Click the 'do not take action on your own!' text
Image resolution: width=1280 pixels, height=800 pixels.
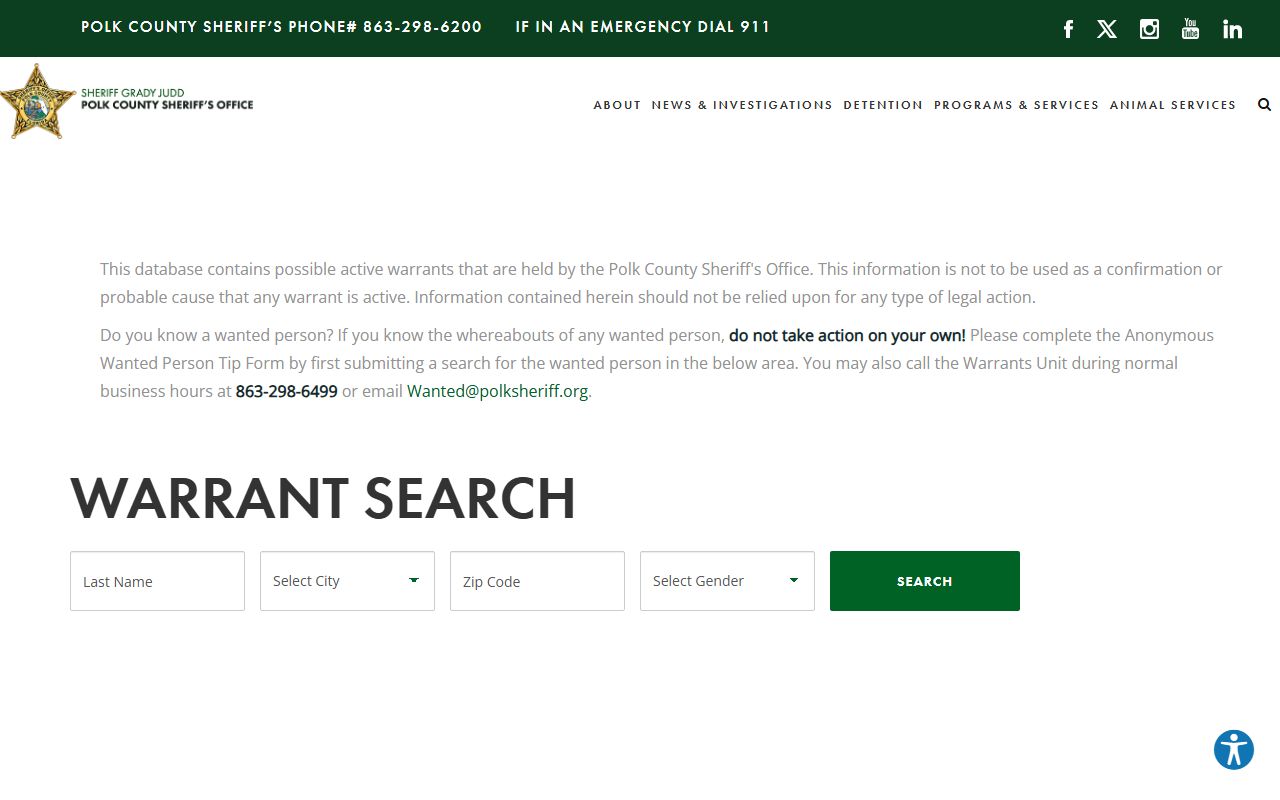click(847, 335)
